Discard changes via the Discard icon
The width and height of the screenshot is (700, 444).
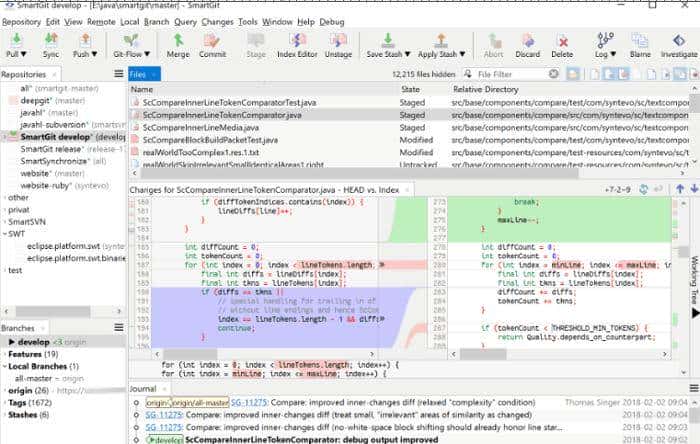(528, 40)
